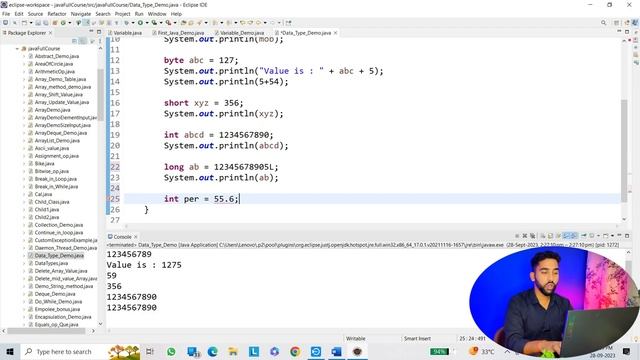Image resolution: width=640 pixels, height=360 pixels.
Task: Open Display Selected Console dropdown arrow
Action: click(598, 236)
